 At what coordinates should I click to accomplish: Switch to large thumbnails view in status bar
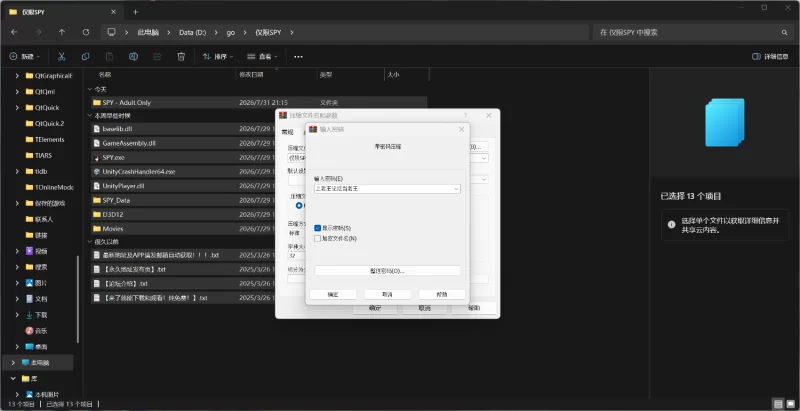791,403
